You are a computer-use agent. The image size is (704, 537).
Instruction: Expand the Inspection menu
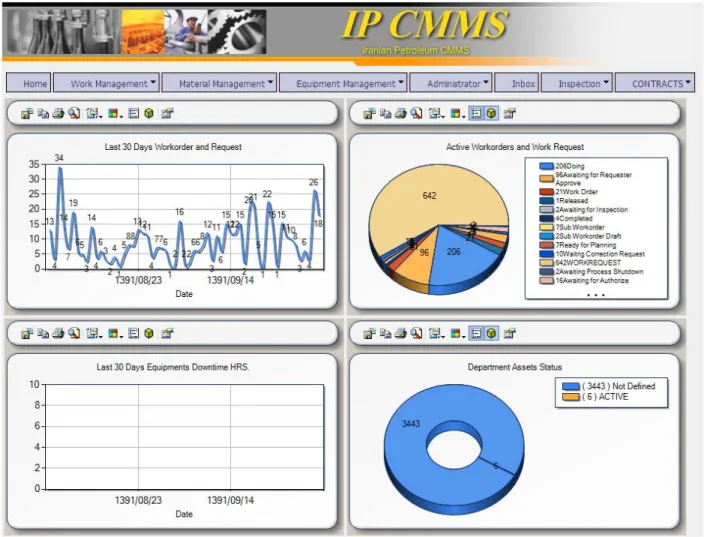pos(577,83)
